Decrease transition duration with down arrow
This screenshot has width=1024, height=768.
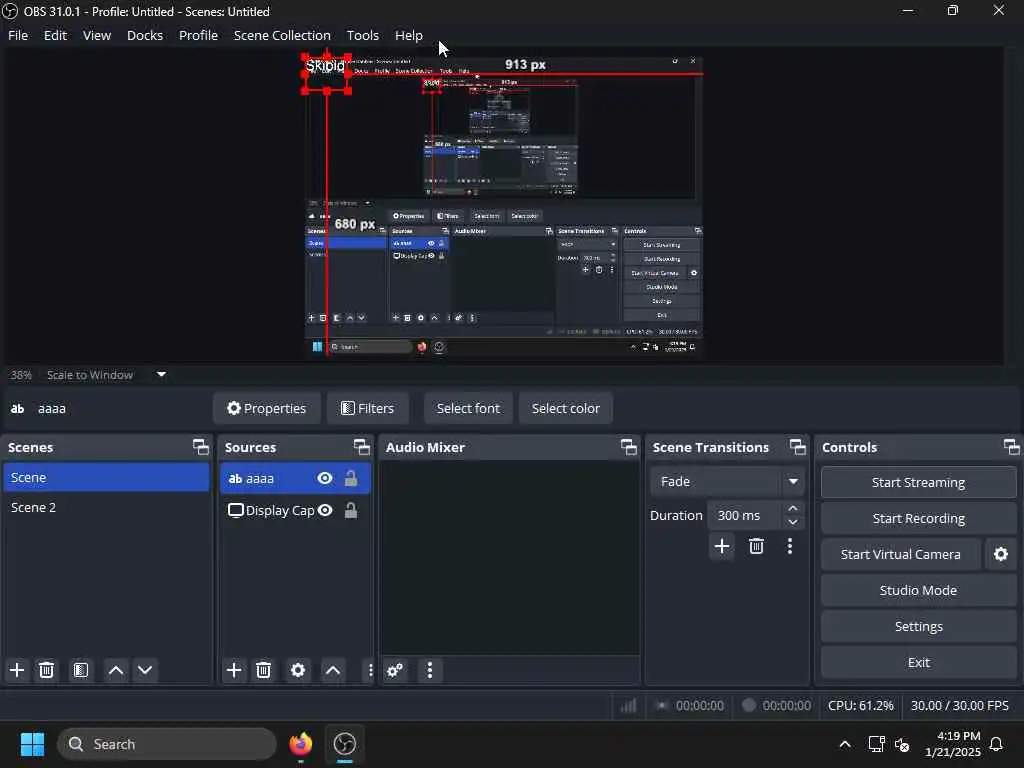click(x=793, y=522)
